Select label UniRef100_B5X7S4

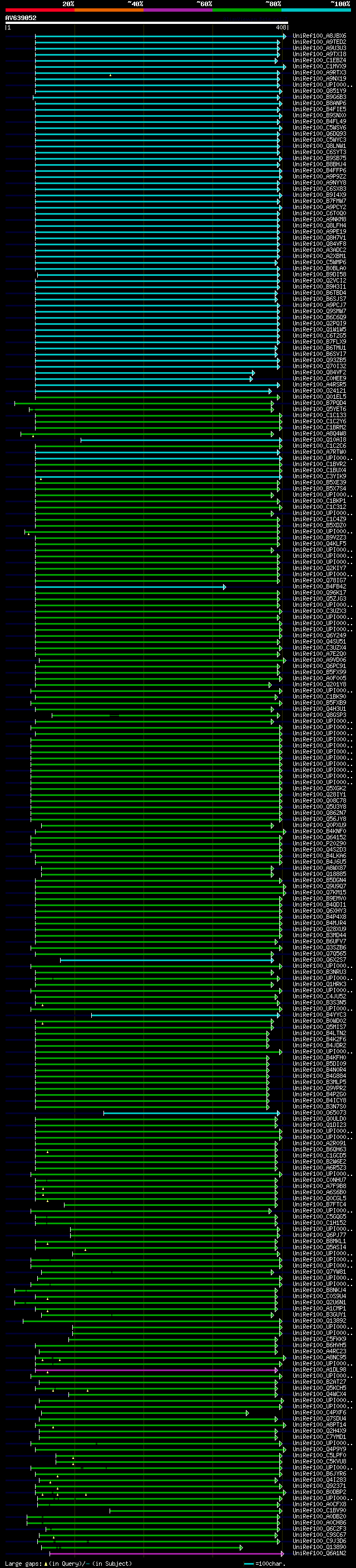tap(319, 489)
